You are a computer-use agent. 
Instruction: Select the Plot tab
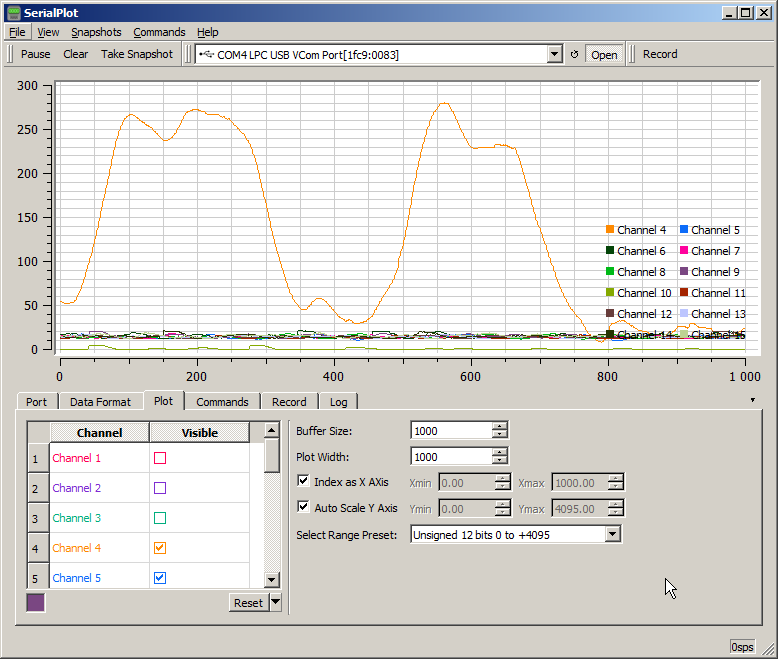tap(164, 401)
